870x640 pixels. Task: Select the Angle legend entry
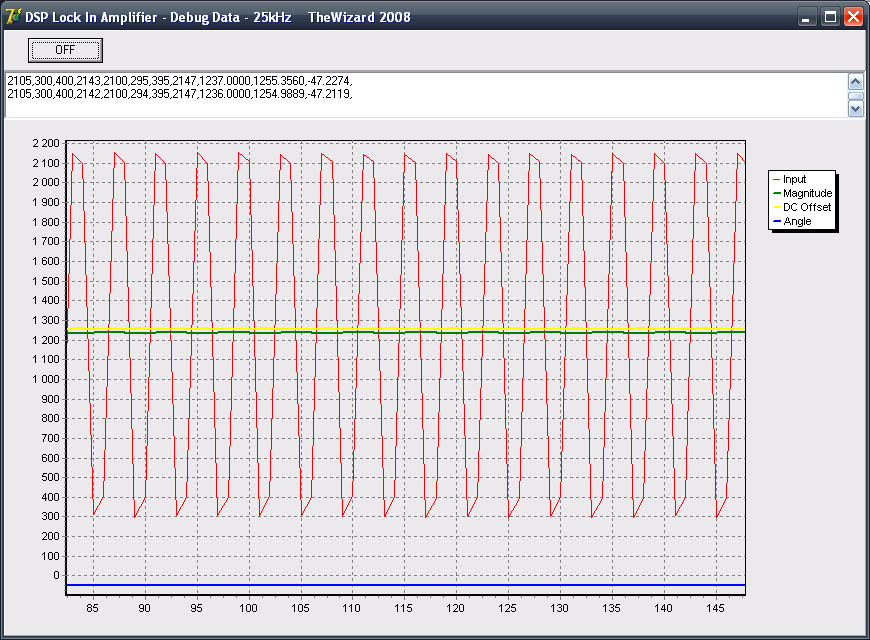[797, 221]
